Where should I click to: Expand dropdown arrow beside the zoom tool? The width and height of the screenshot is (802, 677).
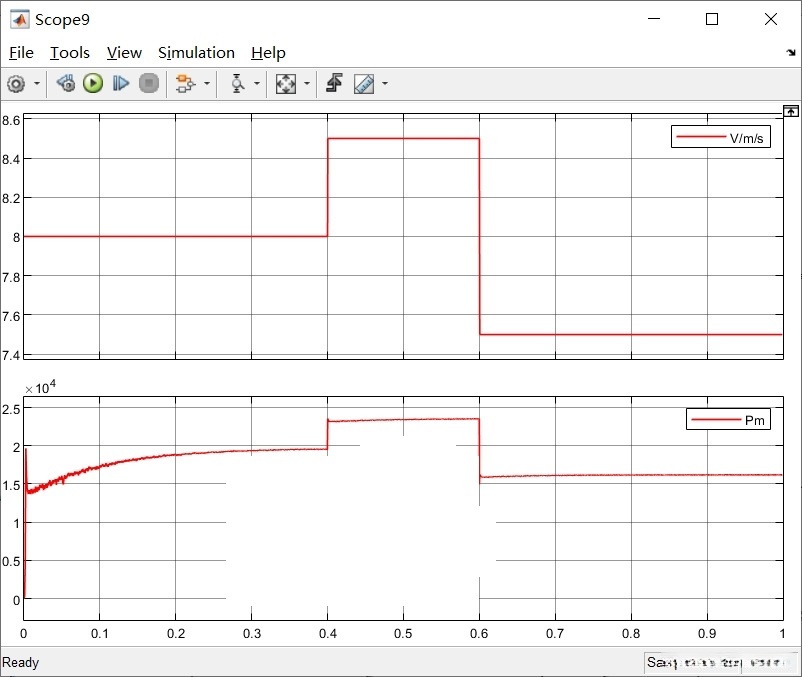pyautogui.click(x=257, y=84)
